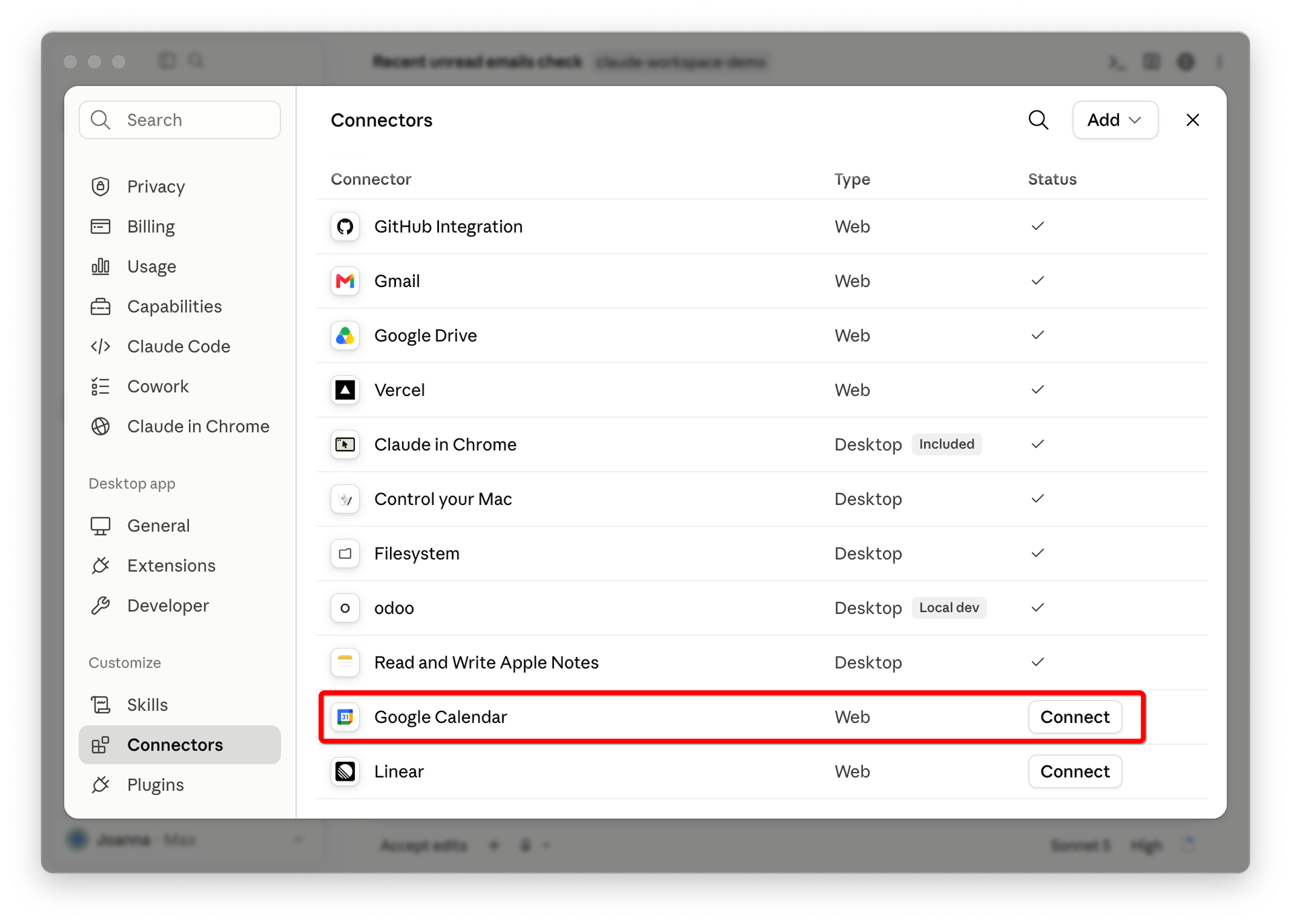This screenshot has height=924, width=1291.
Task: Click the GitHub Integration connector icon
Action: coord(345,227)
